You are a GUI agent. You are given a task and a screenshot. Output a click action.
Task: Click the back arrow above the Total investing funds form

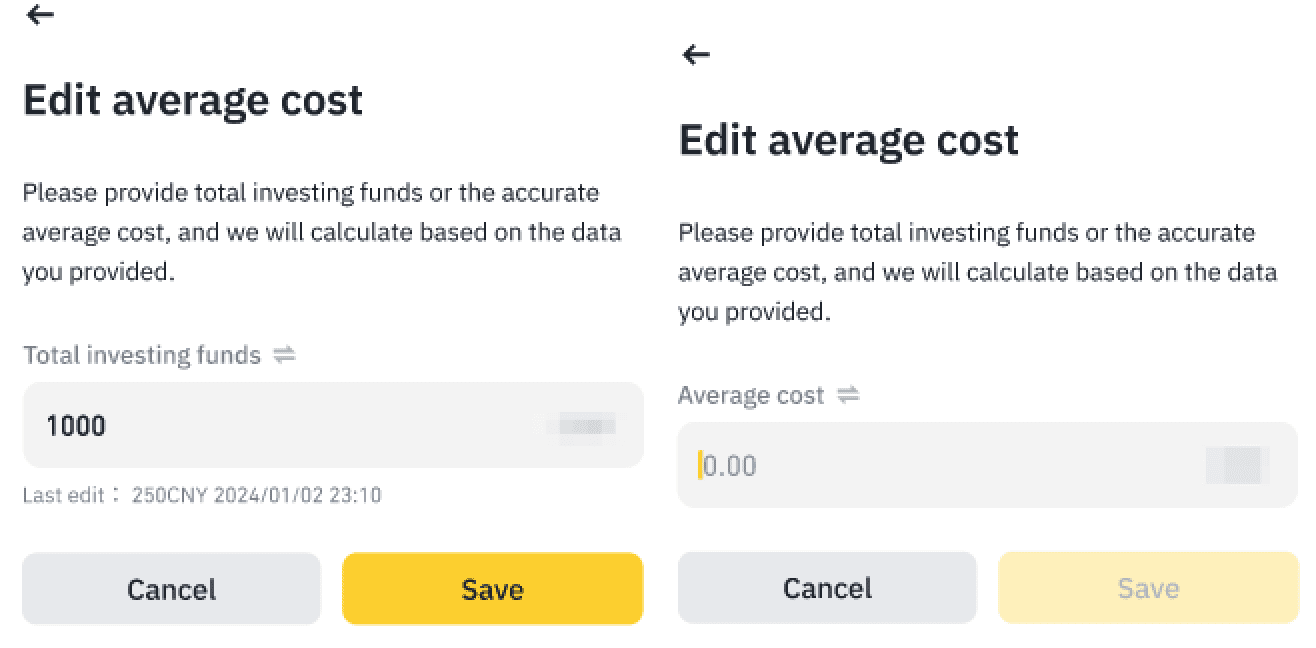[x=40, y=15]
